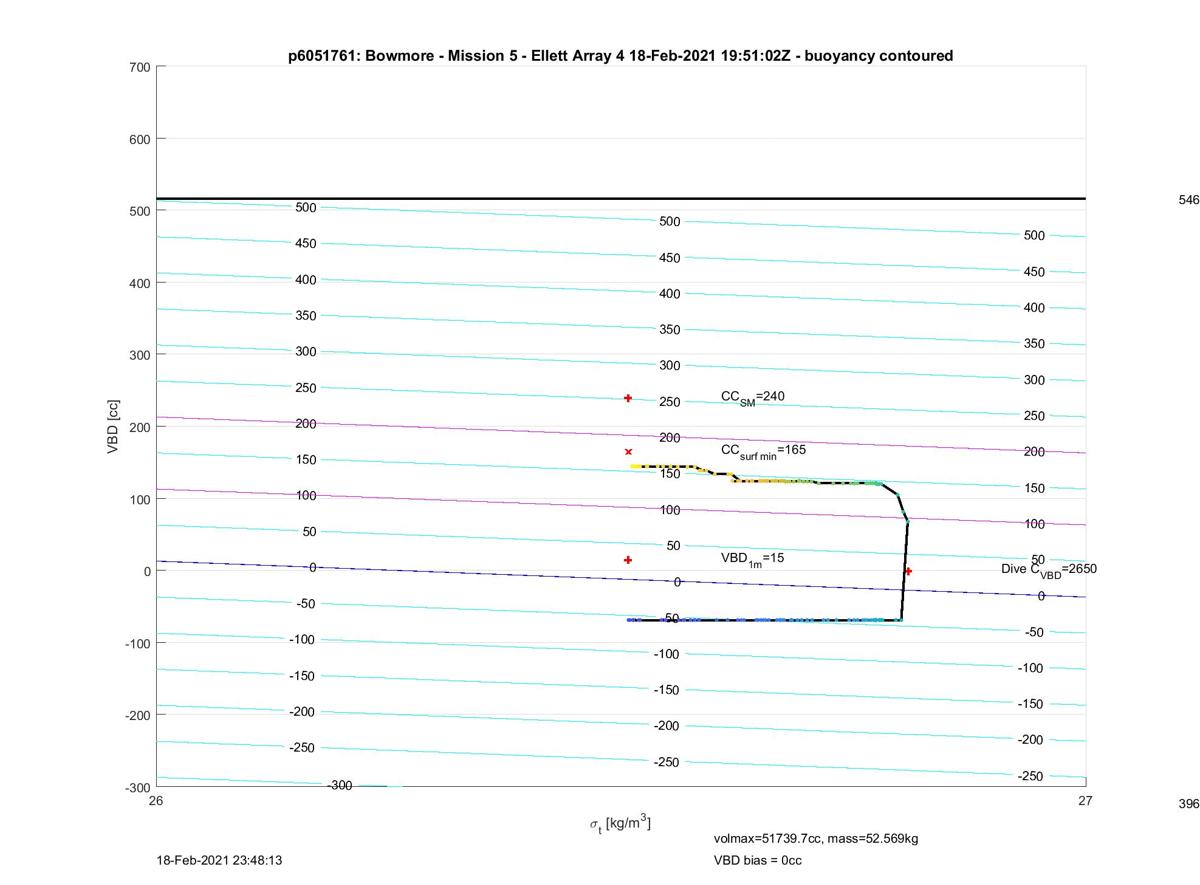The height and width of the screenshot is (885, 1200).
Task: Click the red plus marker beside VBD 1m=15
Action: [x=628, y=560]
